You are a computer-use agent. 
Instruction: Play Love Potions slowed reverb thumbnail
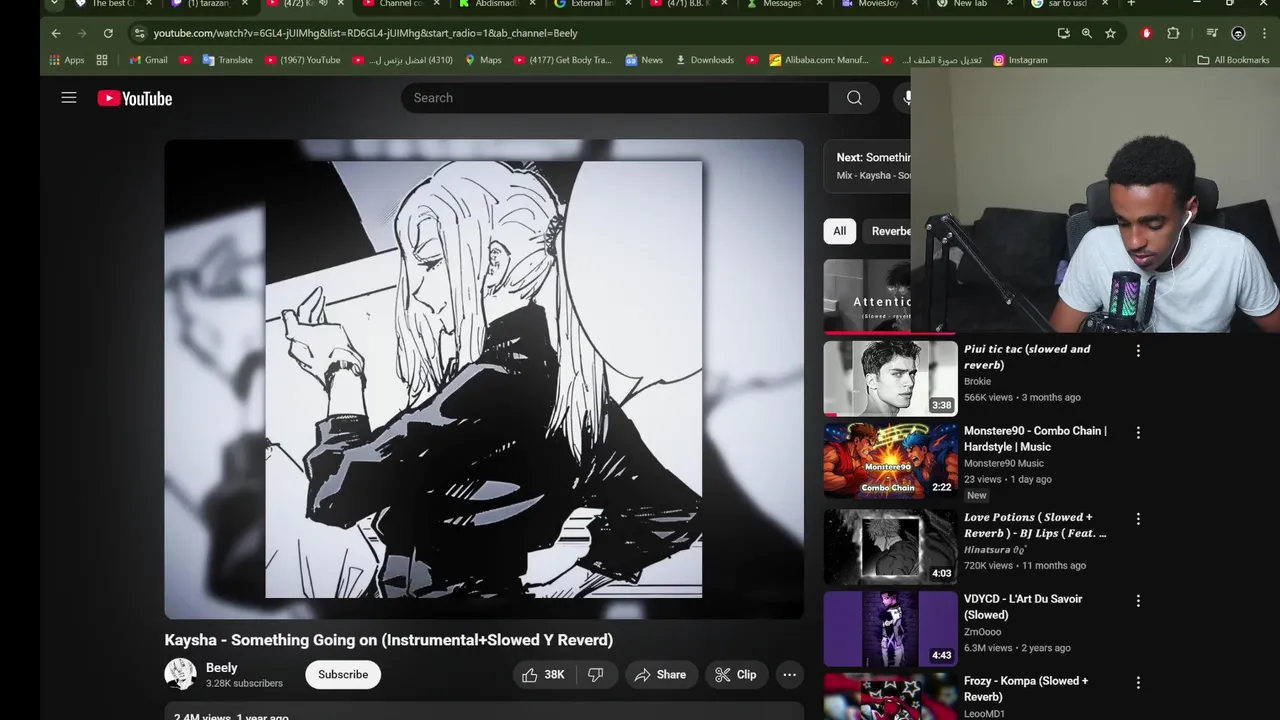click(x=890, y=546)
